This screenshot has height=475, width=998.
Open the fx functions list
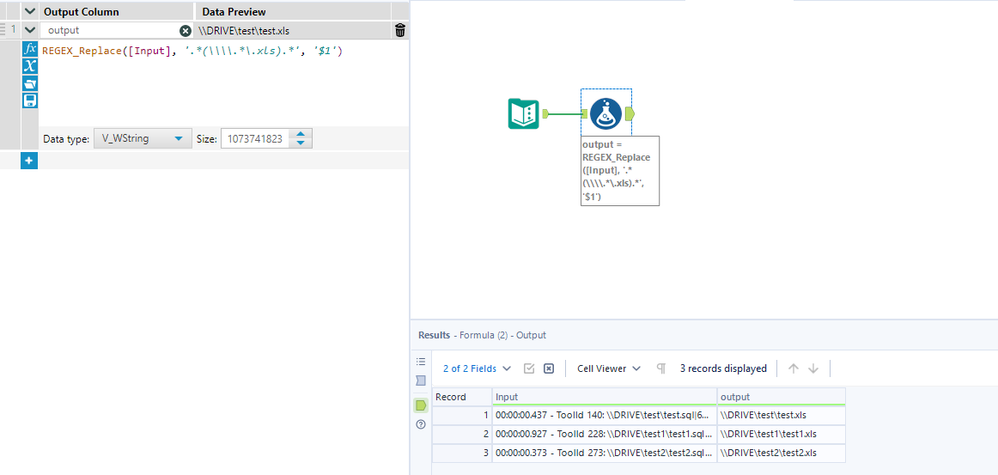30,49
